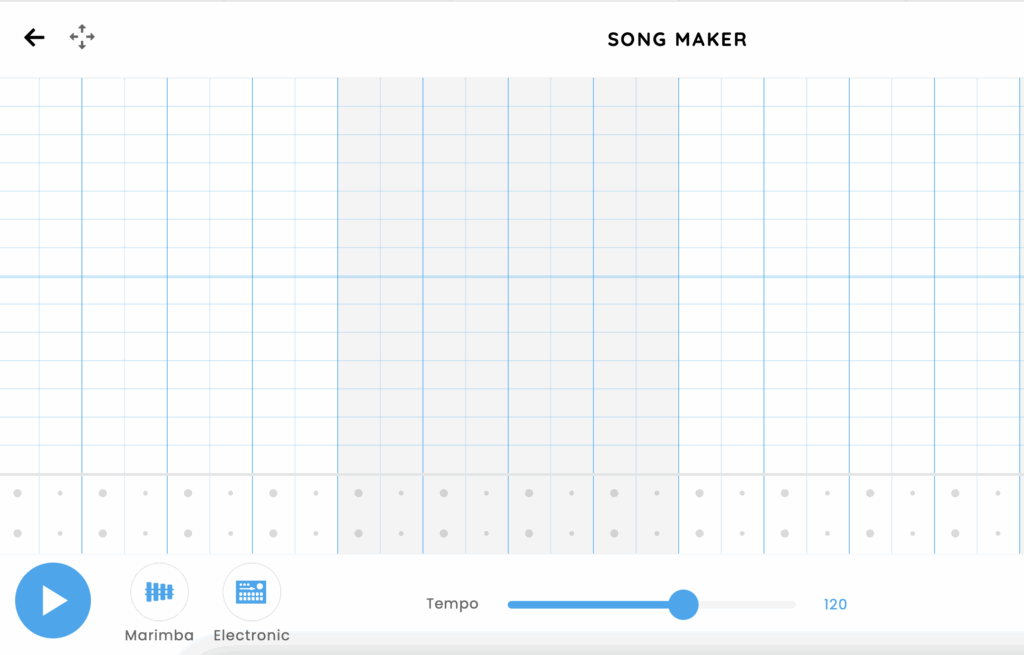Click the back arrow to exit Song Maker

tap(34, 37)
